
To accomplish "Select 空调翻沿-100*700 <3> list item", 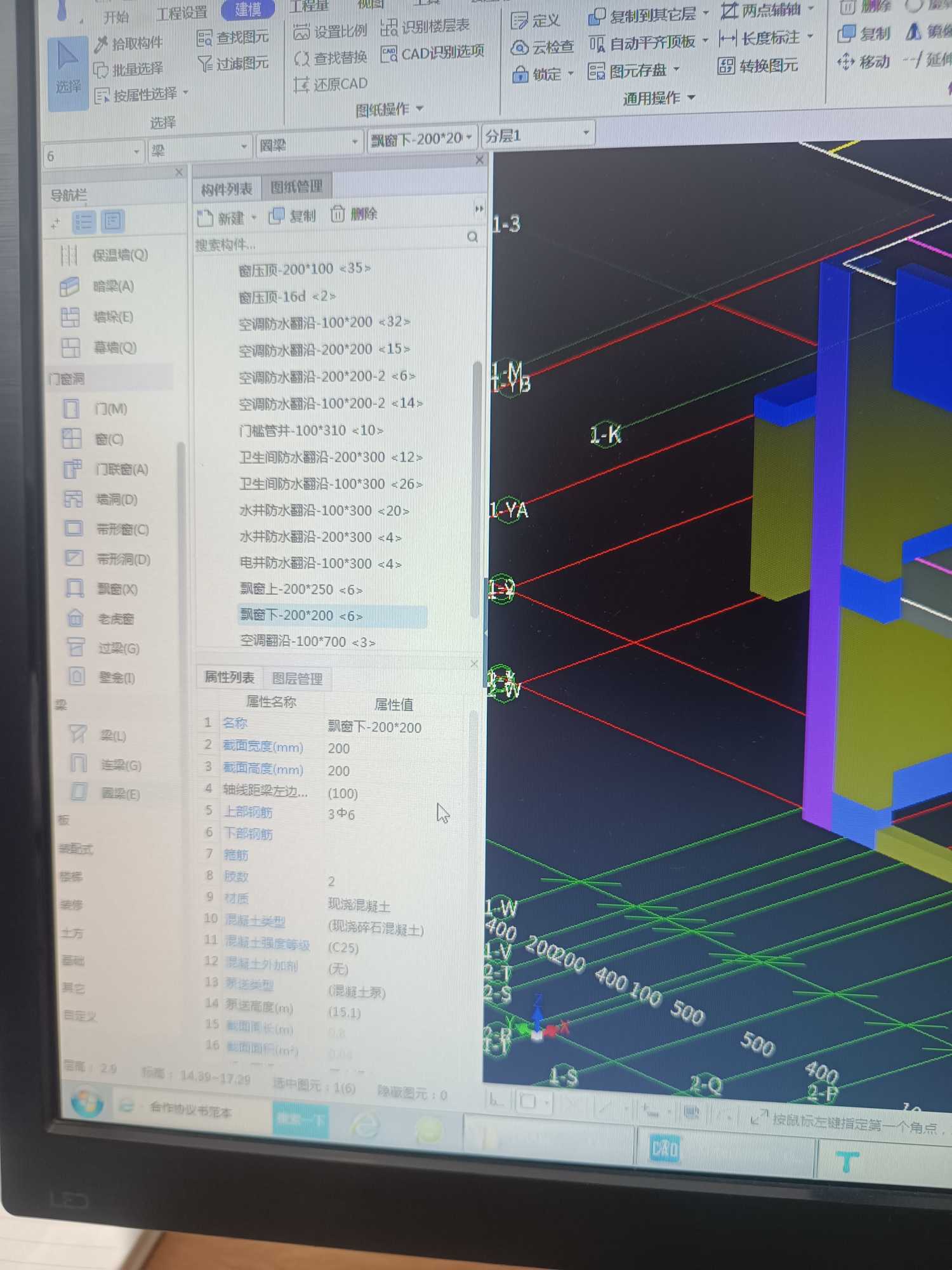I will (308, 641).
